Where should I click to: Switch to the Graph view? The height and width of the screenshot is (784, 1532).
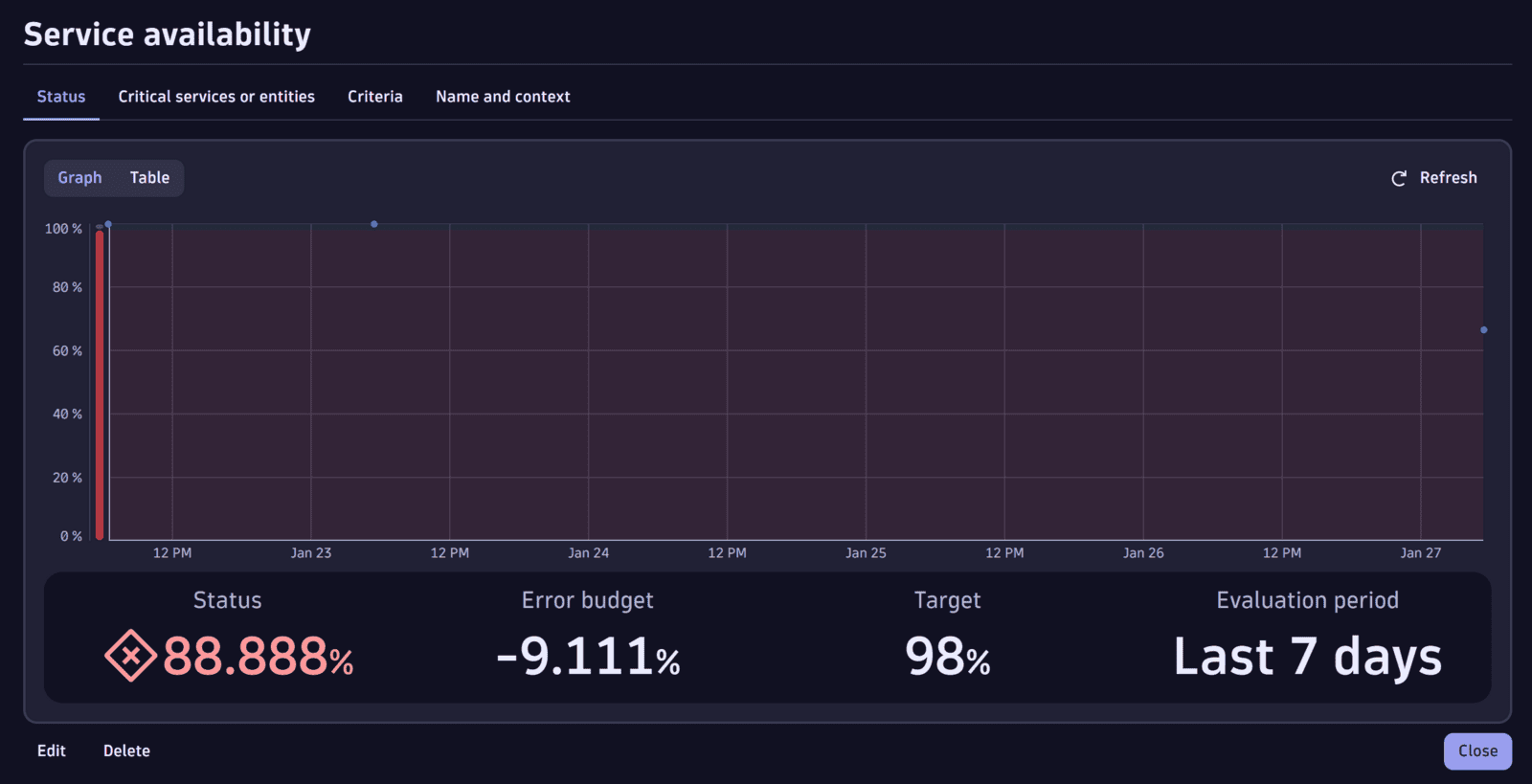(79, 178)
